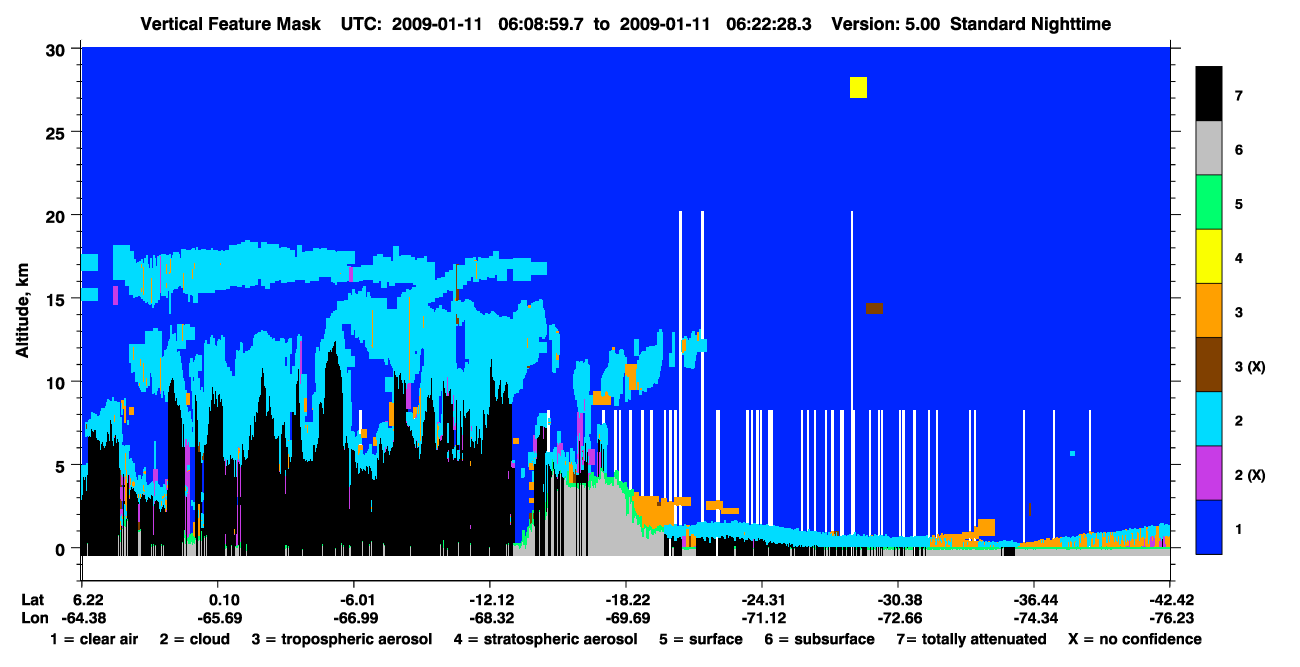Click longitude value -74.34
1300x667 pixels.
1034,618
